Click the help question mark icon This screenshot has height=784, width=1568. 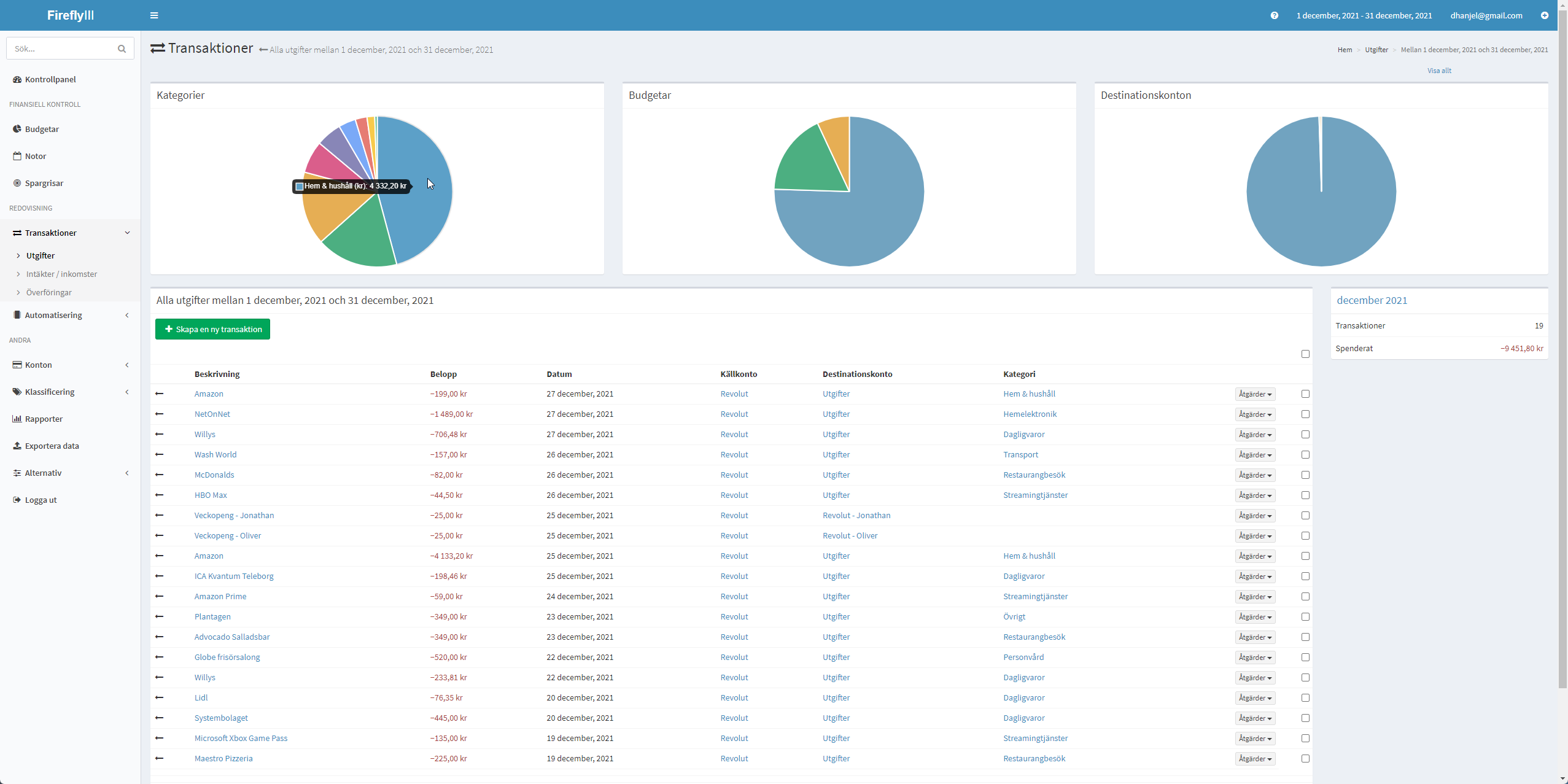point(1275,15)
